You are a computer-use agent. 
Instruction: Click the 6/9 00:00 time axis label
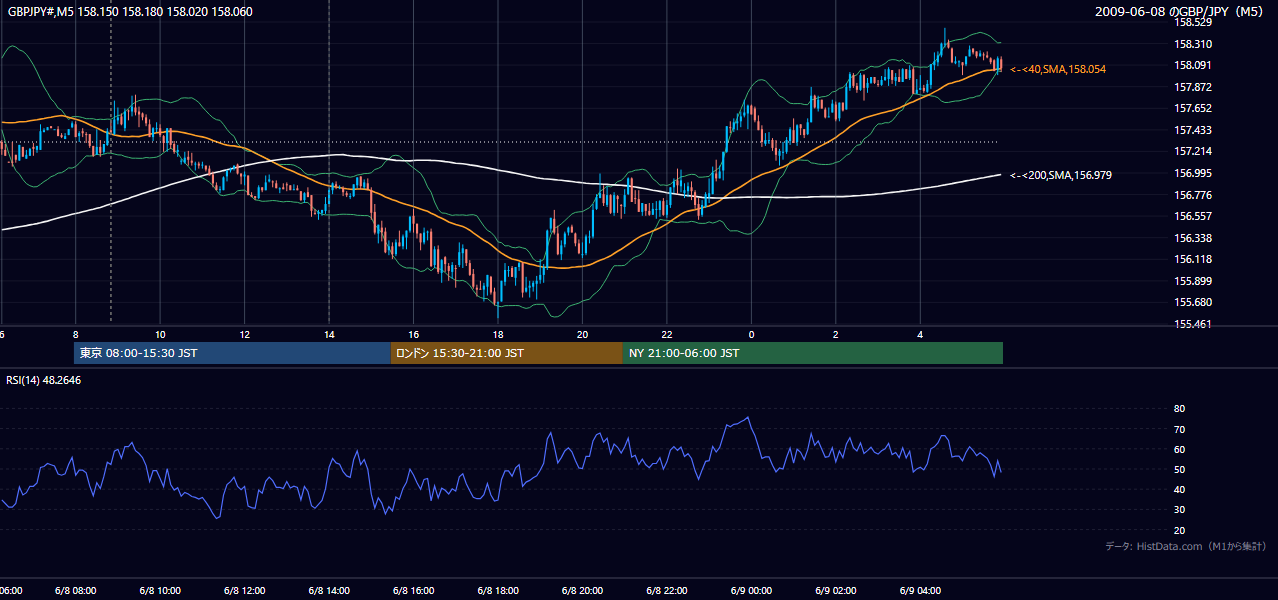(x=751, y=590)
